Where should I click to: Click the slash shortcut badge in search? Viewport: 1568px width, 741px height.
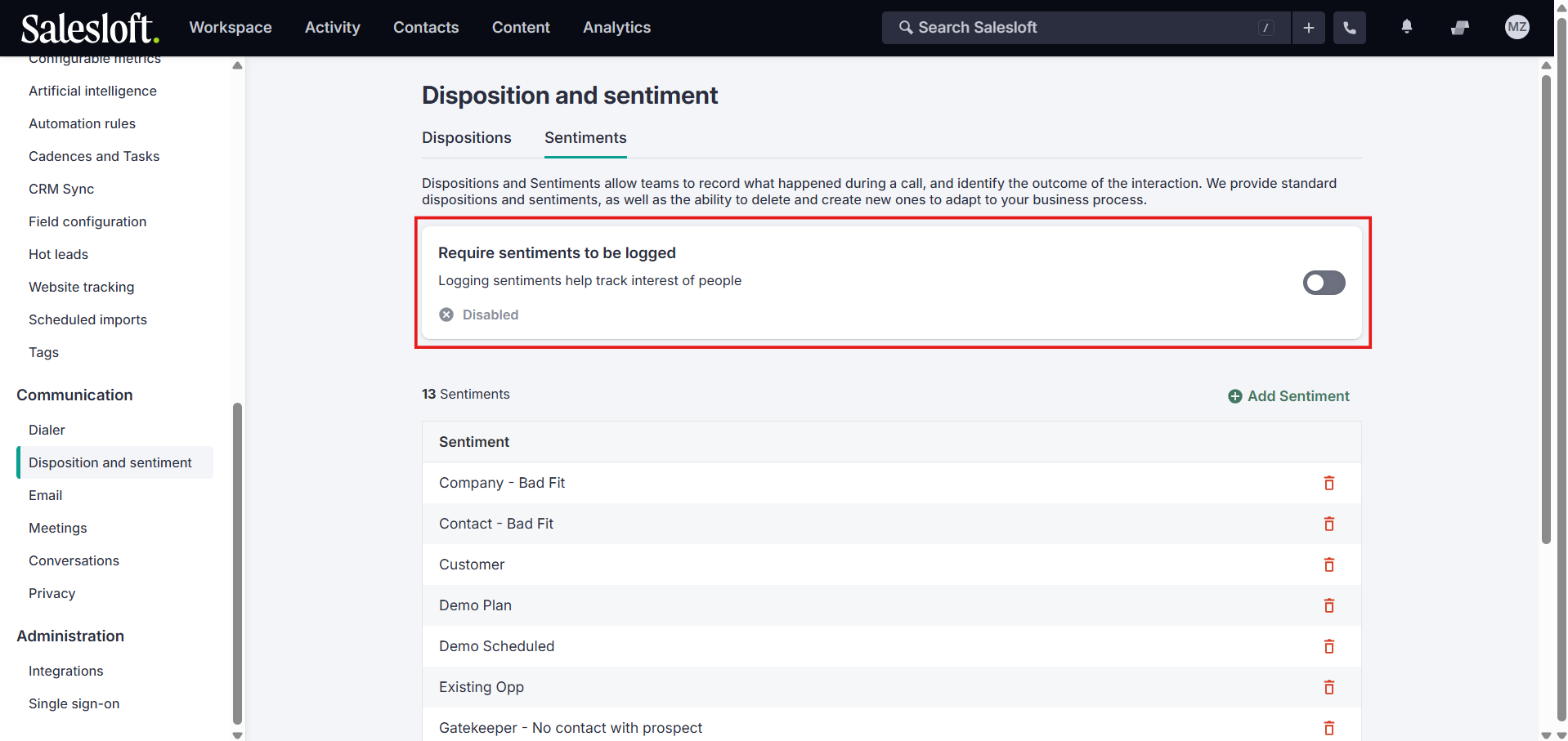click(1266, 28)
